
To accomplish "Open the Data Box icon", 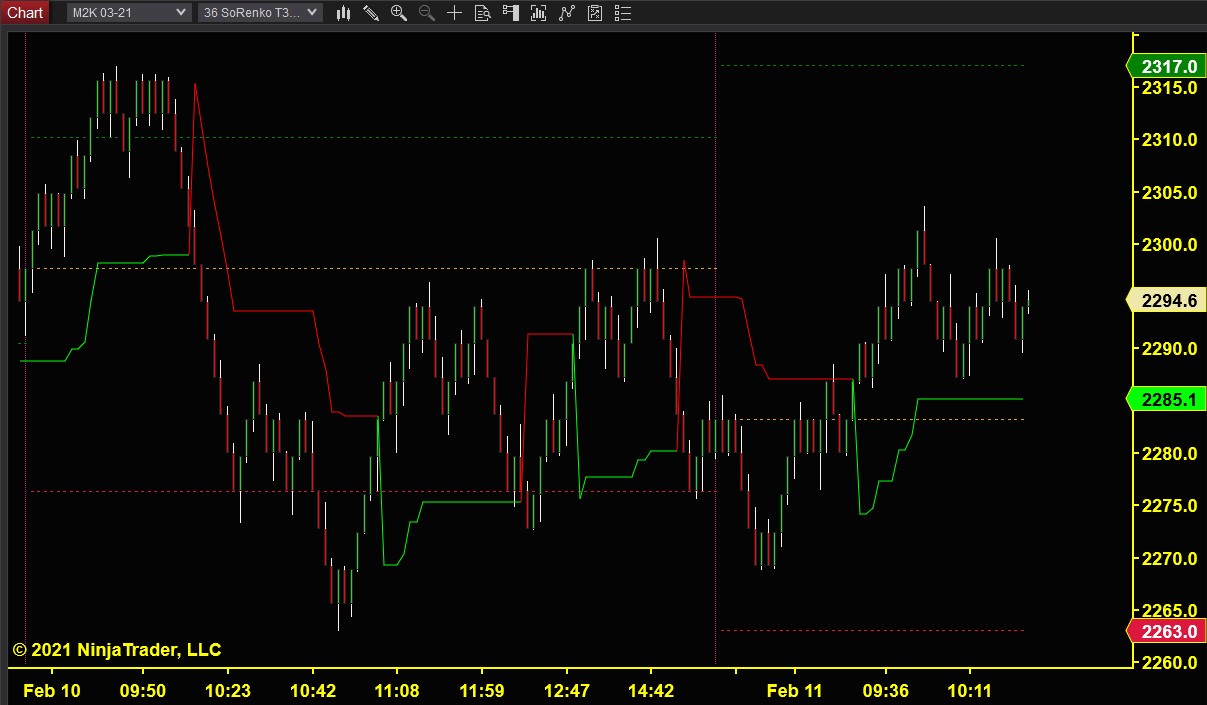I will click(x=482, y=12).
